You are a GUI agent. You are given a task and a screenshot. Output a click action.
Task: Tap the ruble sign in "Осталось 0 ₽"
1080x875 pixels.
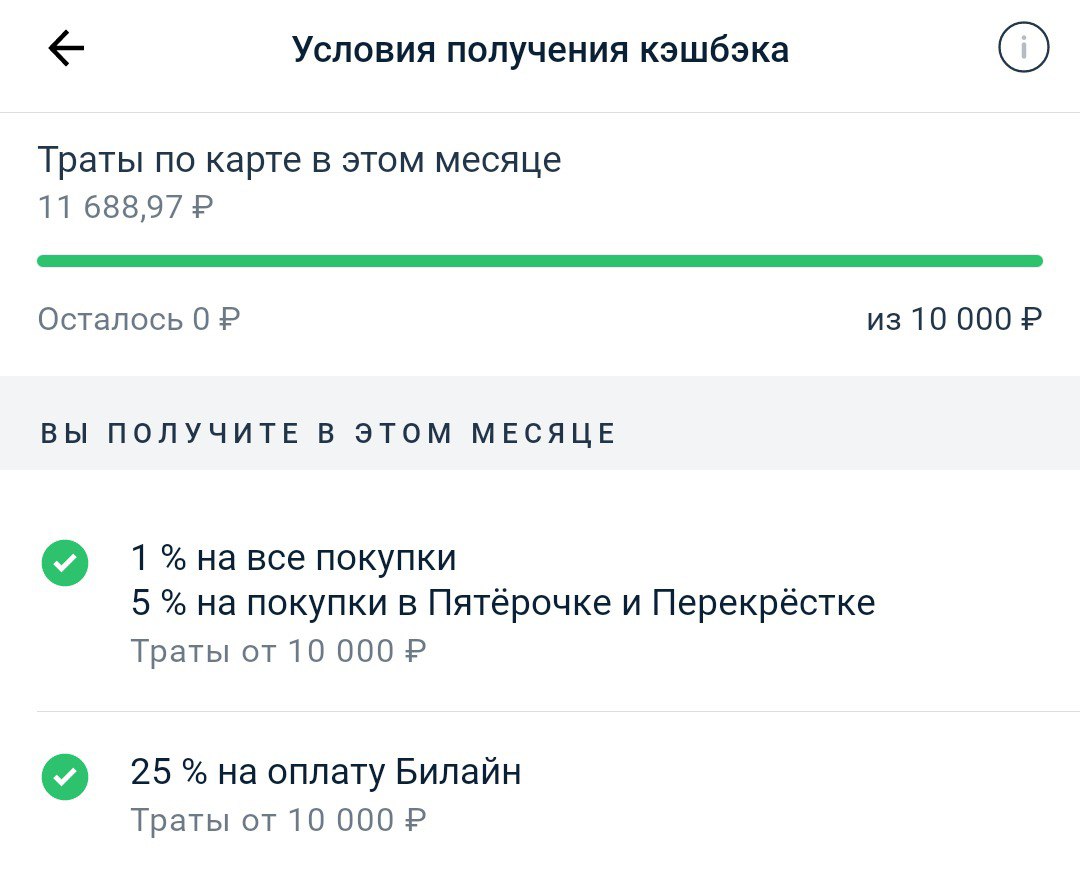229,319
